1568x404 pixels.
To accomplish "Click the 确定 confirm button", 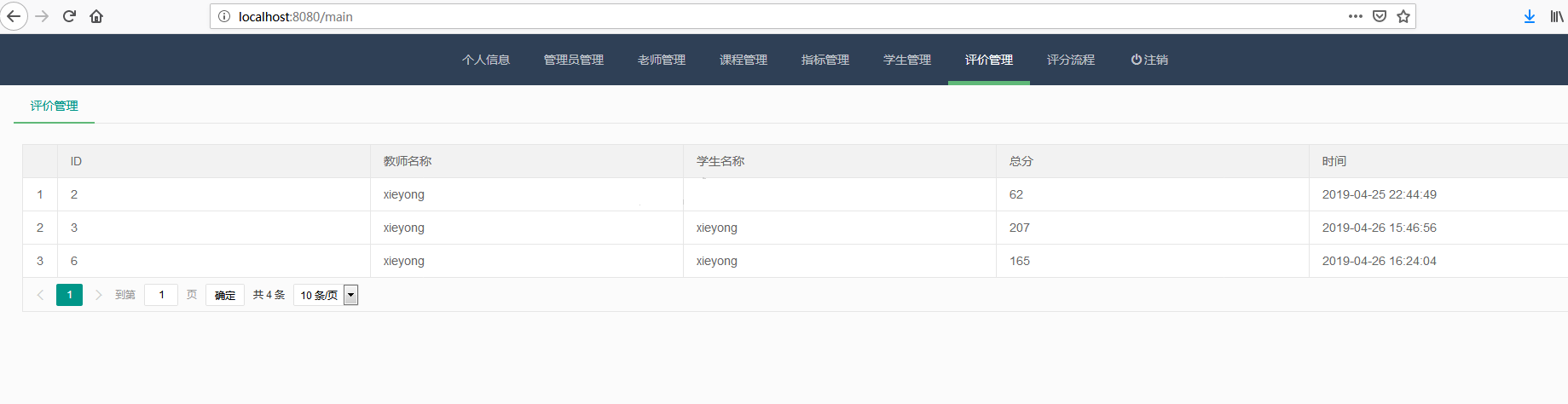I will click(225, 295).
